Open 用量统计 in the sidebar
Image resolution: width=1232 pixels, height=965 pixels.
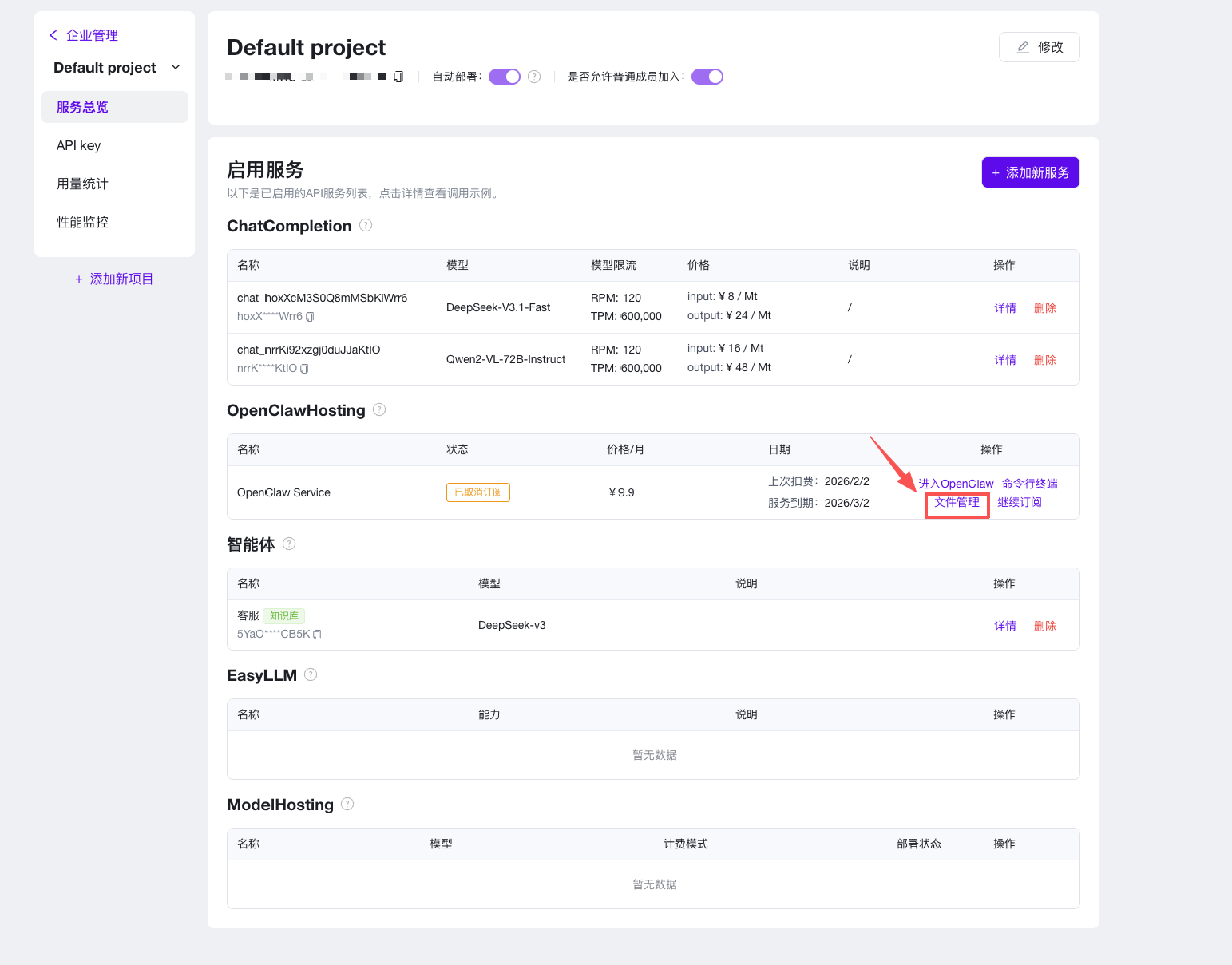(x=82, y=184)
